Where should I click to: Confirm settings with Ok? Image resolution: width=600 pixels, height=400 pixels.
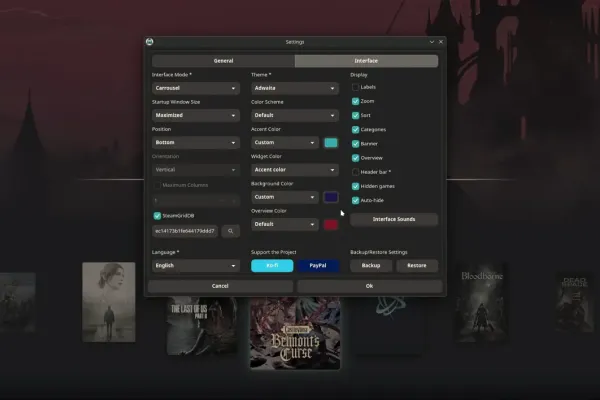(369, 286)
